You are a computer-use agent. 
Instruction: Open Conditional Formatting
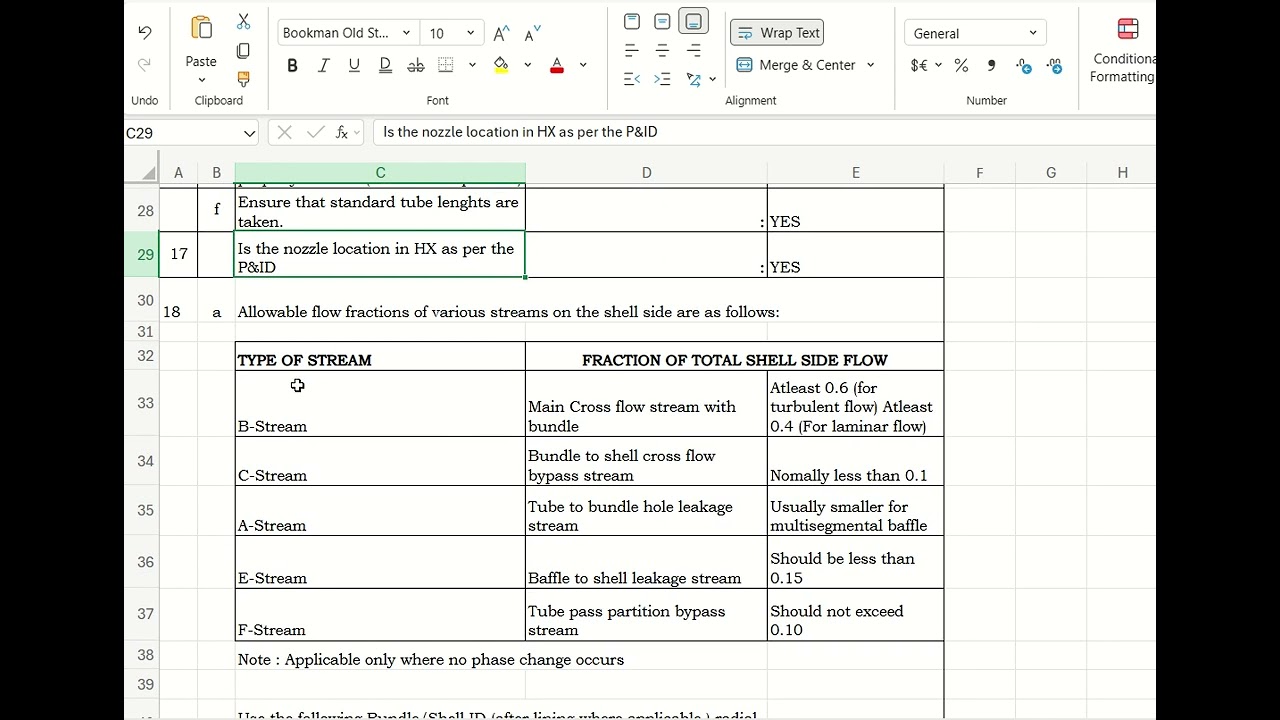[x=1124, y=50]
